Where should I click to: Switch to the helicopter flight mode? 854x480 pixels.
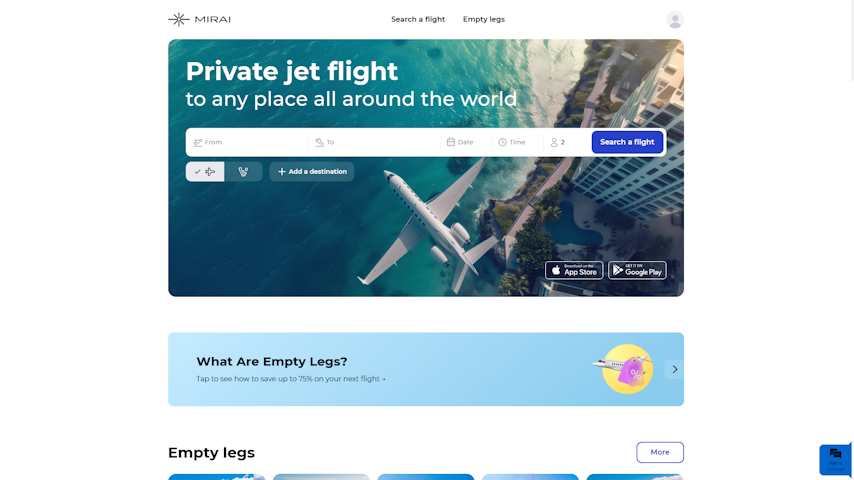coord(243,172)
